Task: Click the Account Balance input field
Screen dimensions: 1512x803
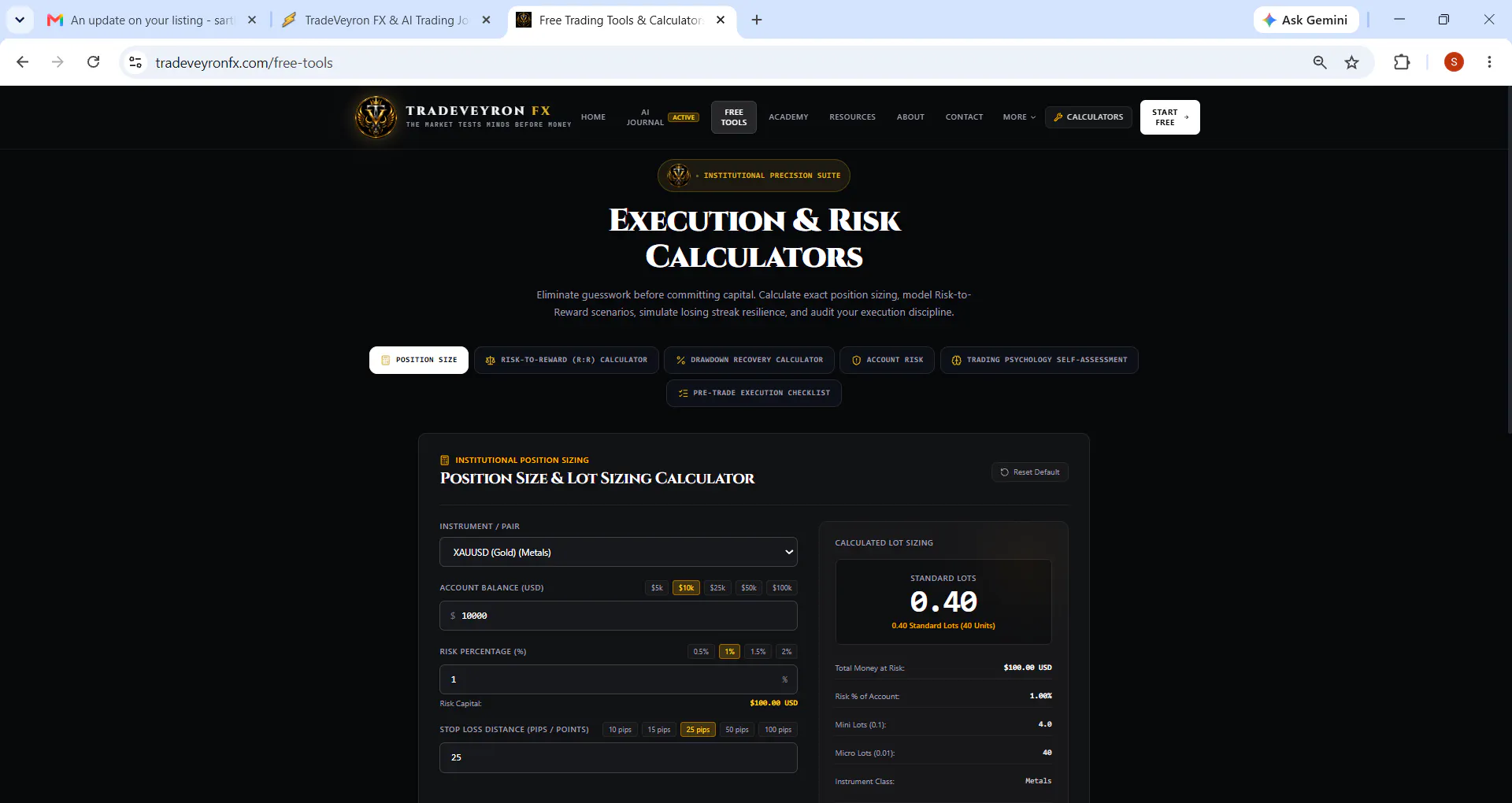Action: (x=618, y=616)
